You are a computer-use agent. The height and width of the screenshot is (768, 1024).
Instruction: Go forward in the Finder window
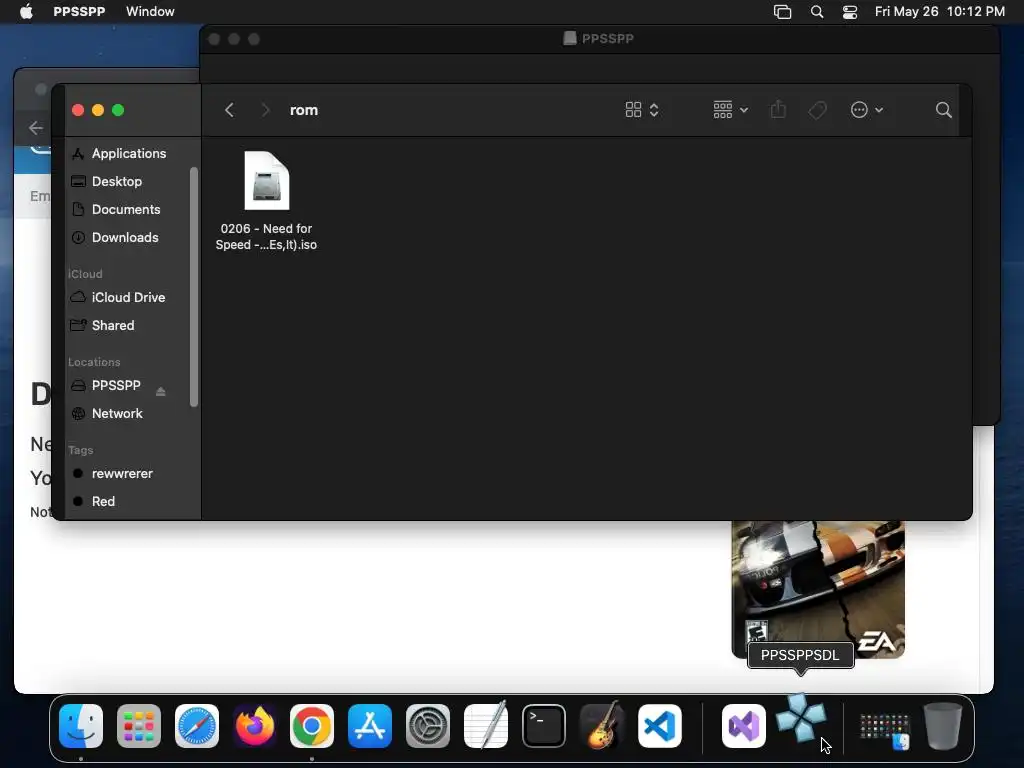265,110
